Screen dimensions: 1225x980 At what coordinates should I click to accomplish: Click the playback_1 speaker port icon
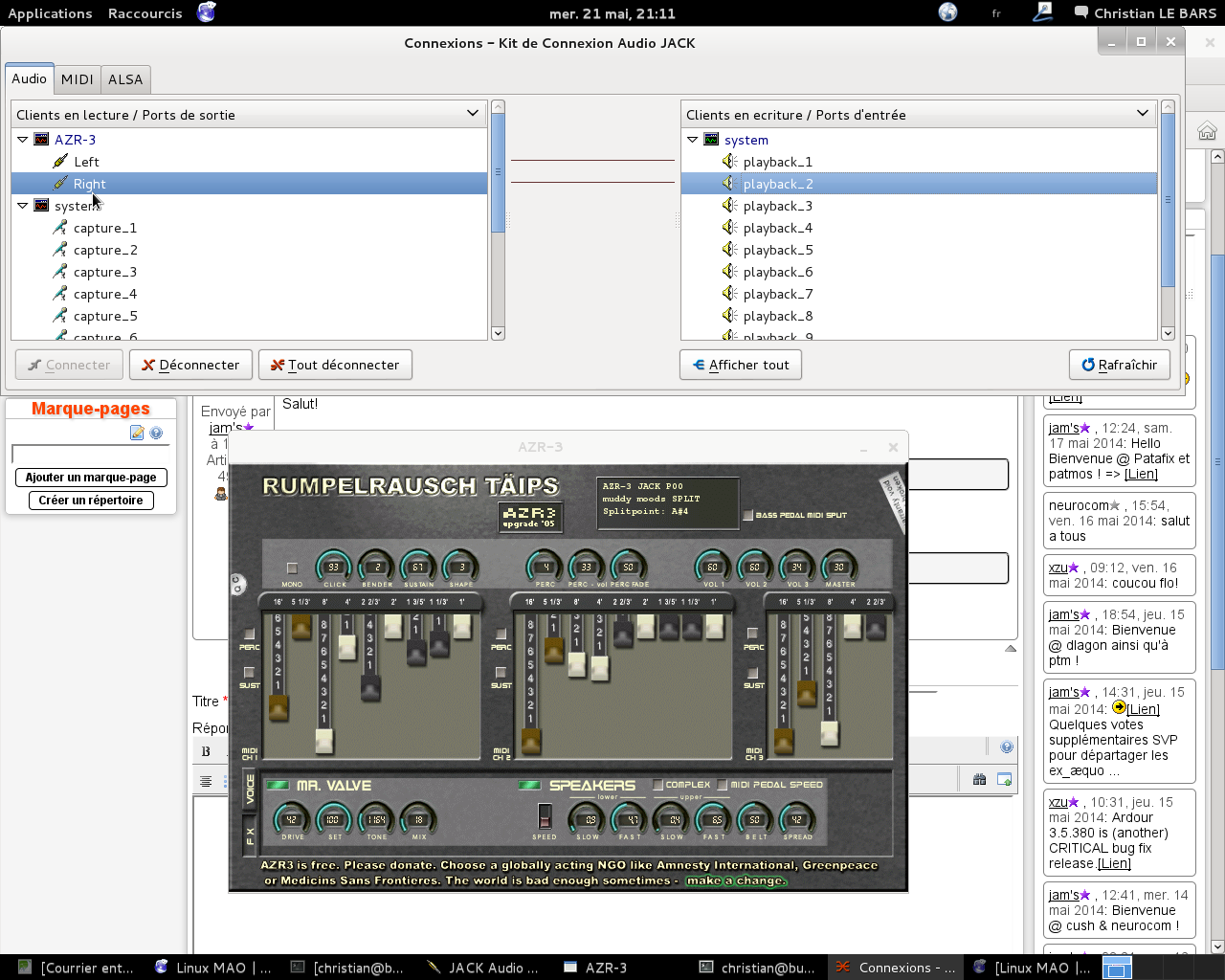[x=729, y=162]
